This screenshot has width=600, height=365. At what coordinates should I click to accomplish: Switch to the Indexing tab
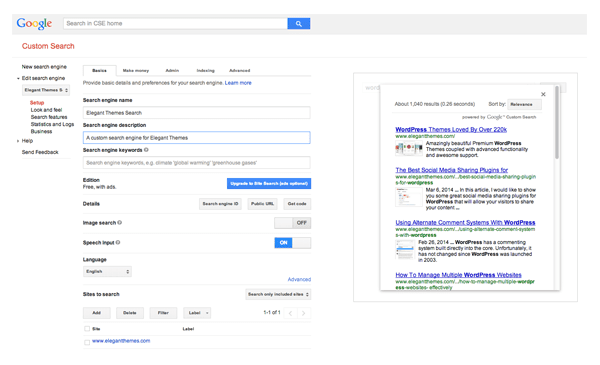click(x=205, y=70)
